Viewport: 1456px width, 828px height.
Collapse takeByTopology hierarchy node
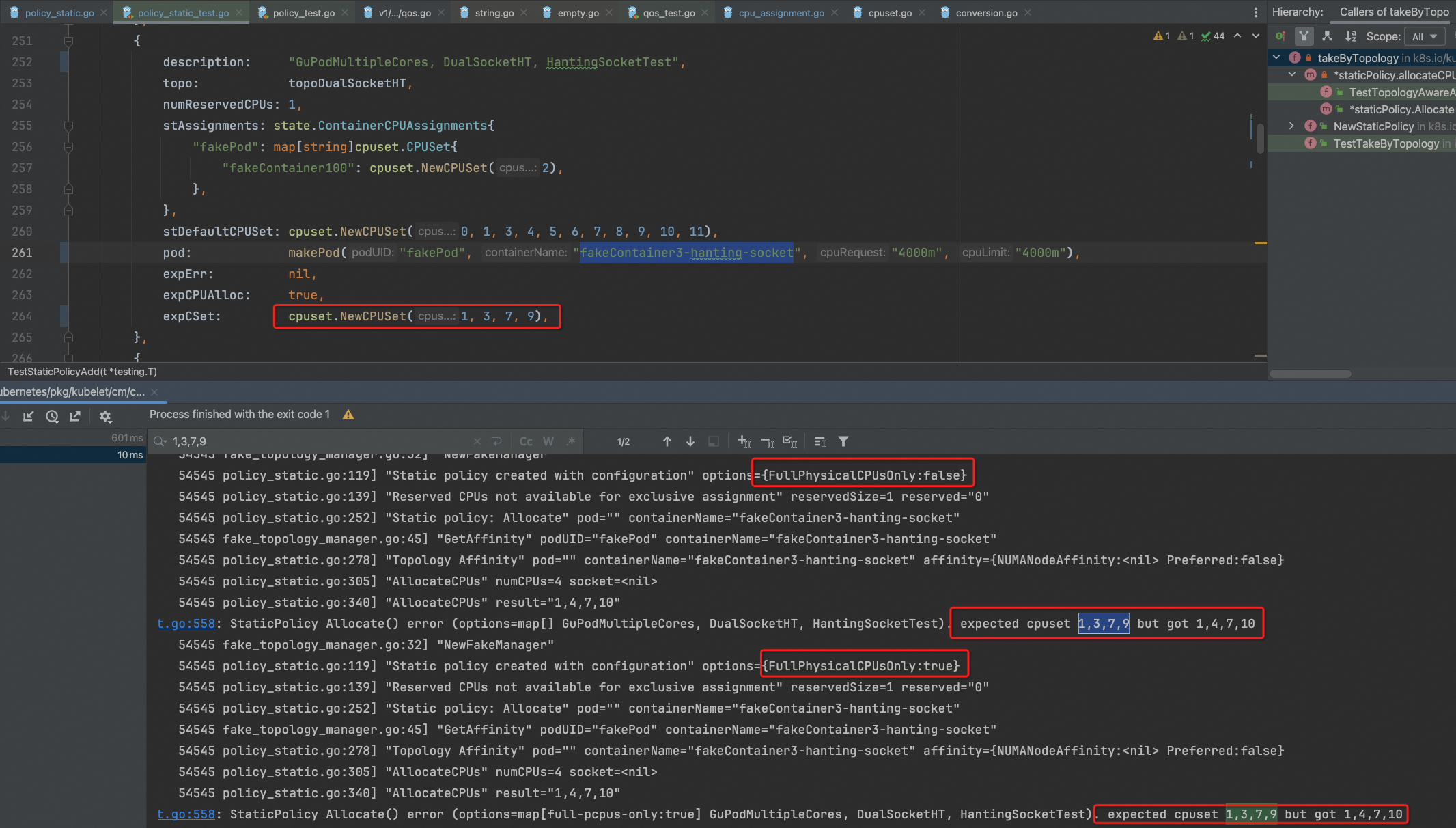click(x=1276, y=58)
